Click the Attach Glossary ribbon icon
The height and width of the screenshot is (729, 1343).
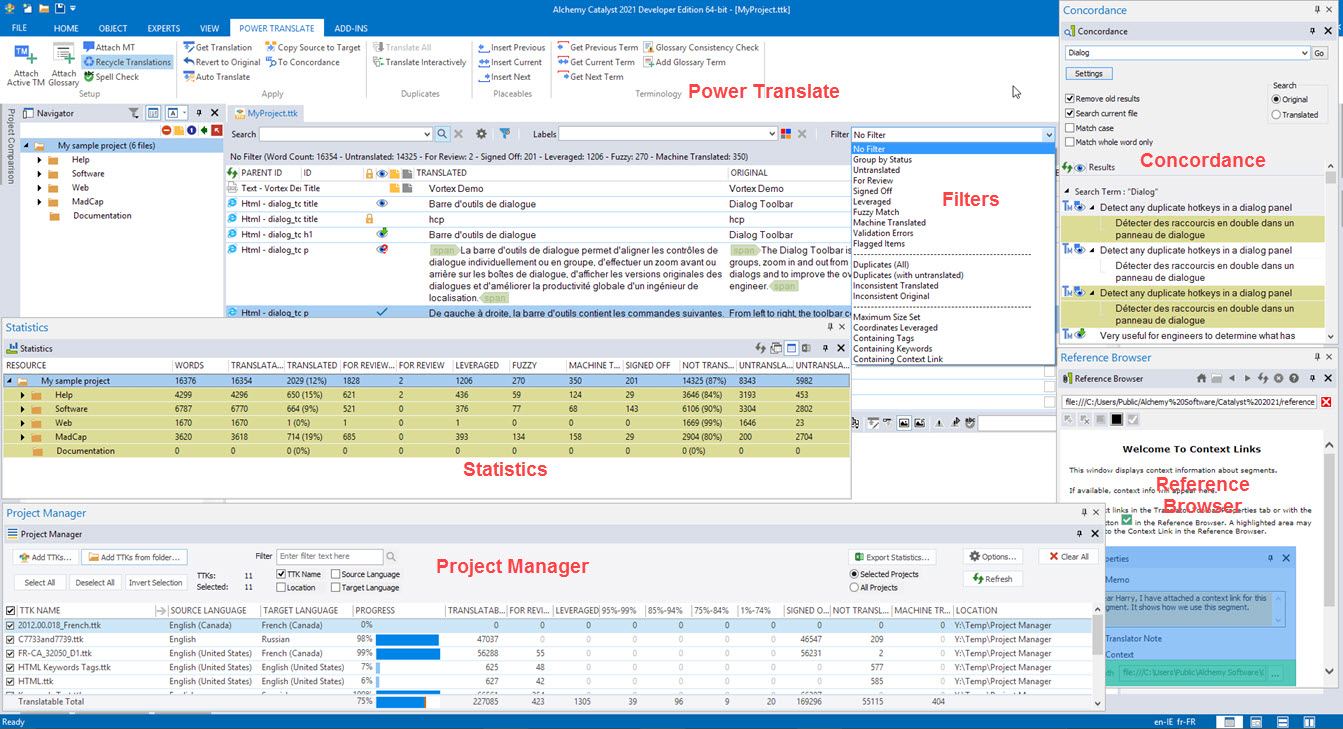coord(64,64)
